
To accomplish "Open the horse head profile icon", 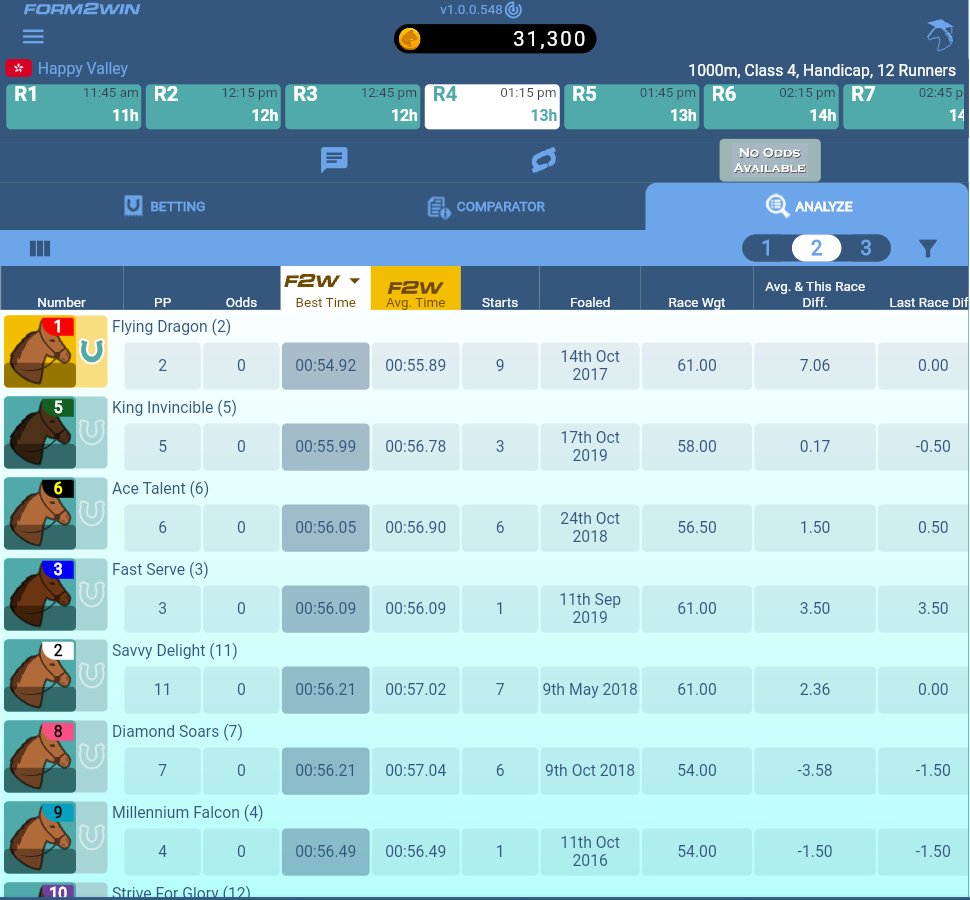I will (940, 35).
